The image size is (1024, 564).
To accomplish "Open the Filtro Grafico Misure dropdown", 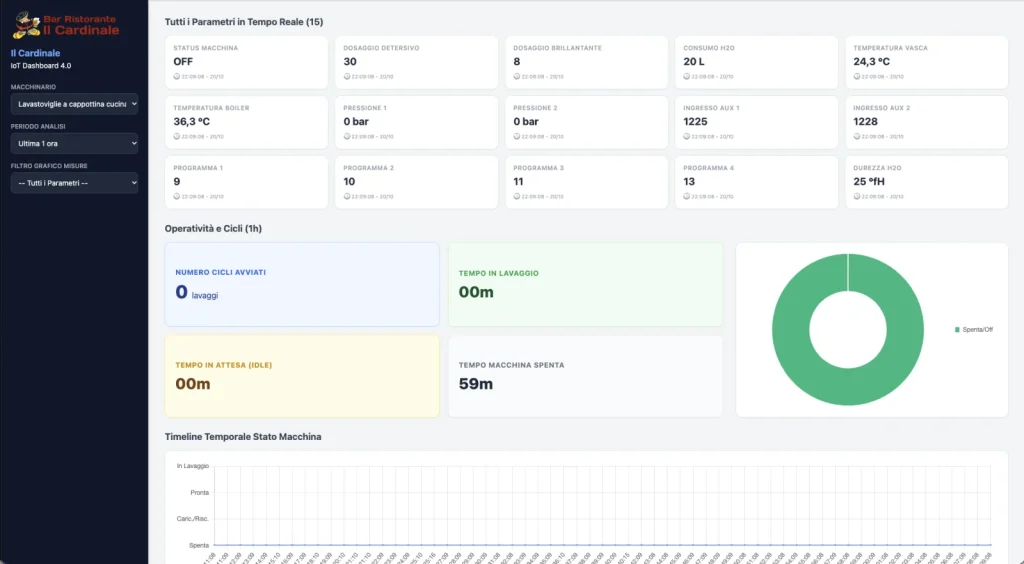I will pyautogui.click(x=74, y=183).
